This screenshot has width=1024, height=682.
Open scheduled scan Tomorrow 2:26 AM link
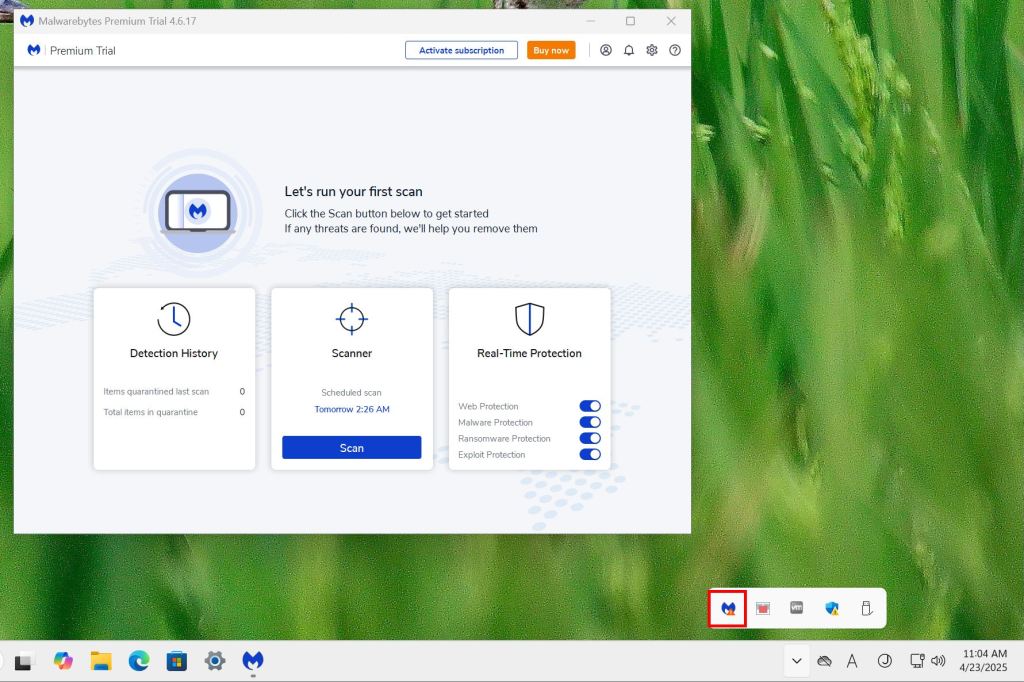click(351, 409)
